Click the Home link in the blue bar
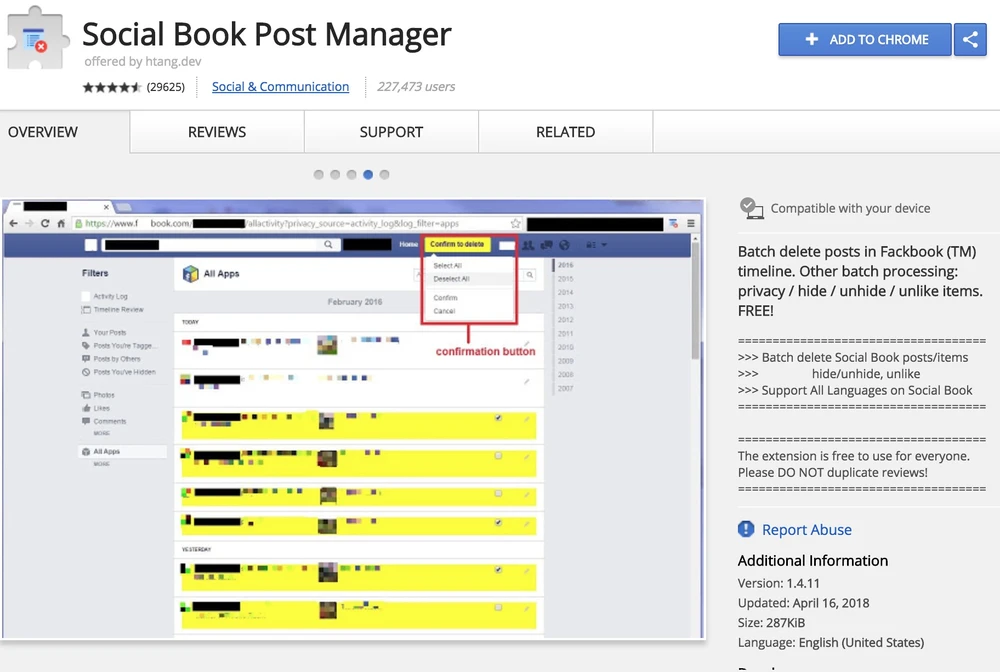The image size is (1000, 672). [408, 244]
